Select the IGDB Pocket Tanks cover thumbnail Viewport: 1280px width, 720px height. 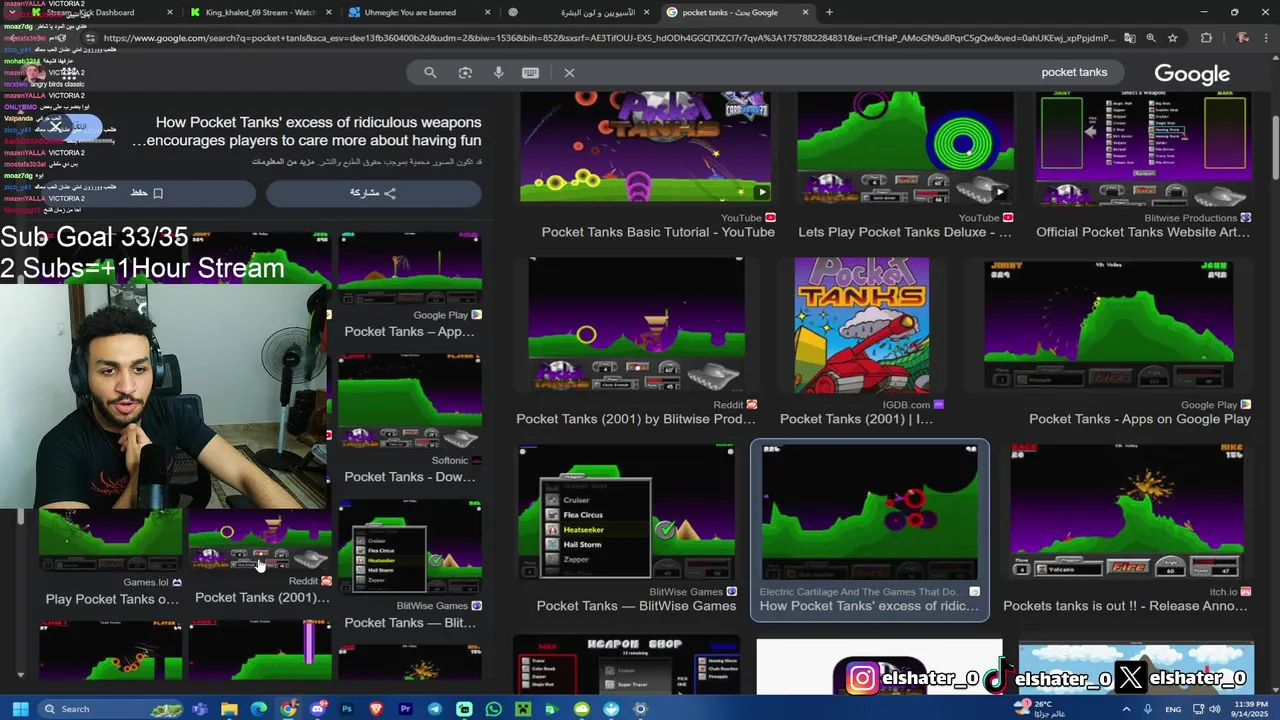861,325
